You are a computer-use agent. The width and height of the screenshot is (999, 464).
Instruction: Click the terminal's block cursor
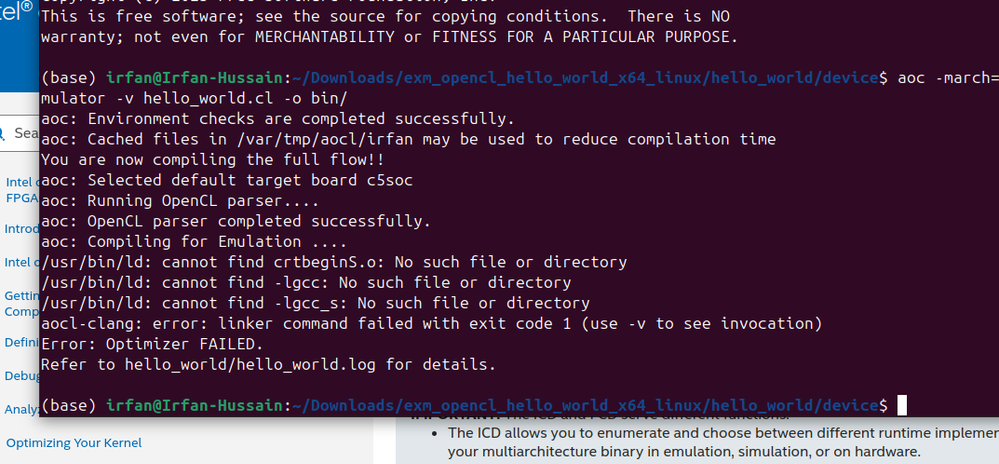(x=902, y=405)
